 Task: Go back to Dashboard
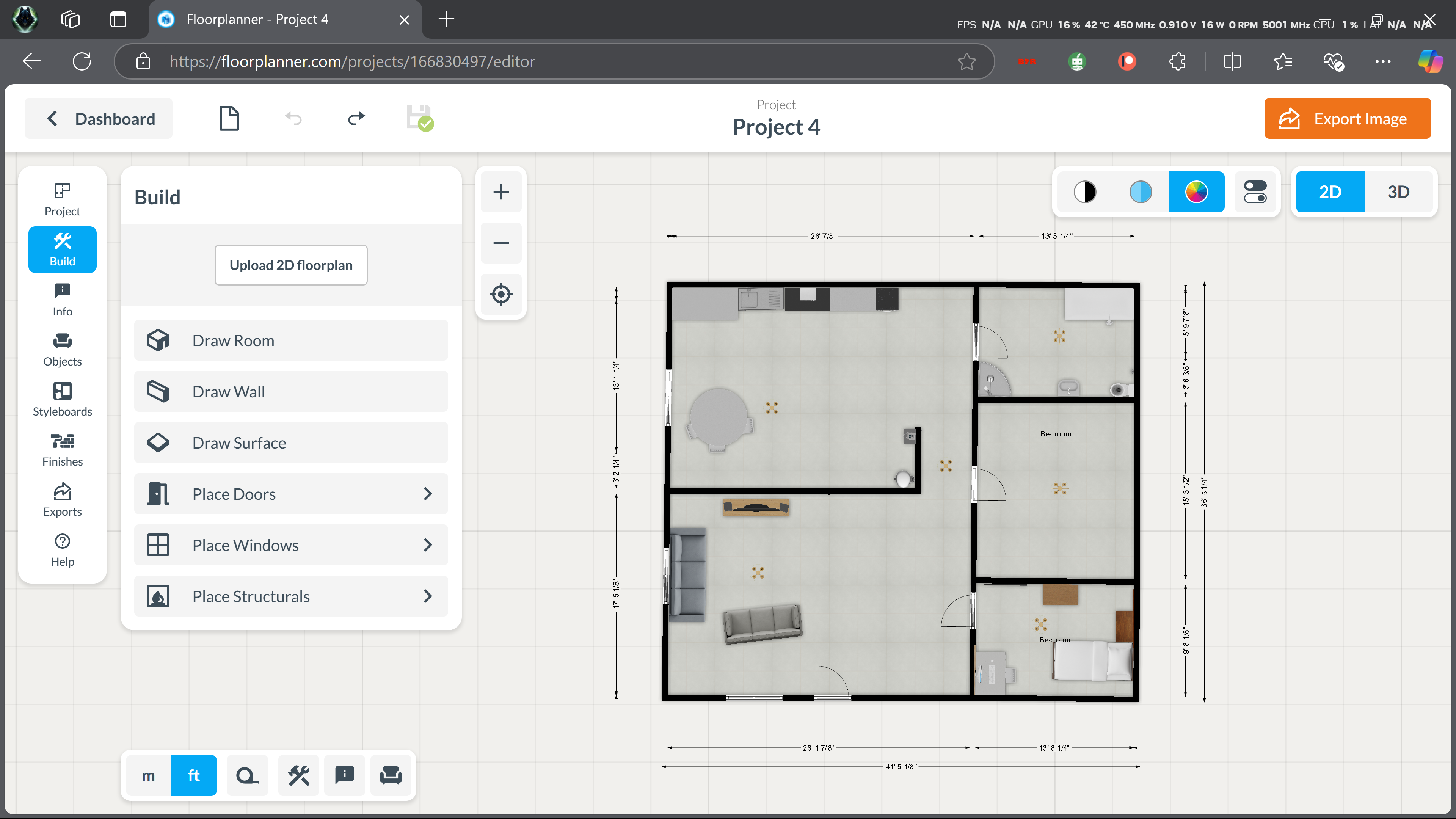(x=99, y=119)
